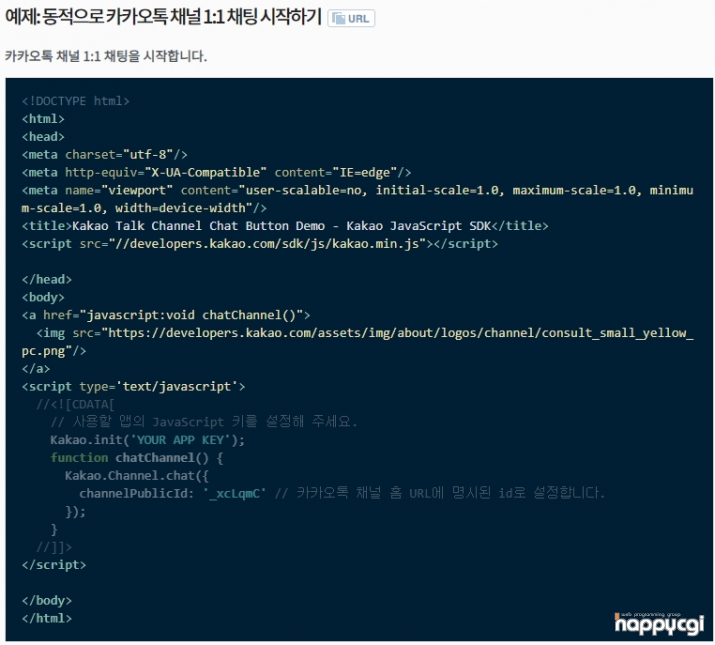The image size is (715, 645).
Task: Click the '//<![CDATA[' comment line
Action: [75, 404]
